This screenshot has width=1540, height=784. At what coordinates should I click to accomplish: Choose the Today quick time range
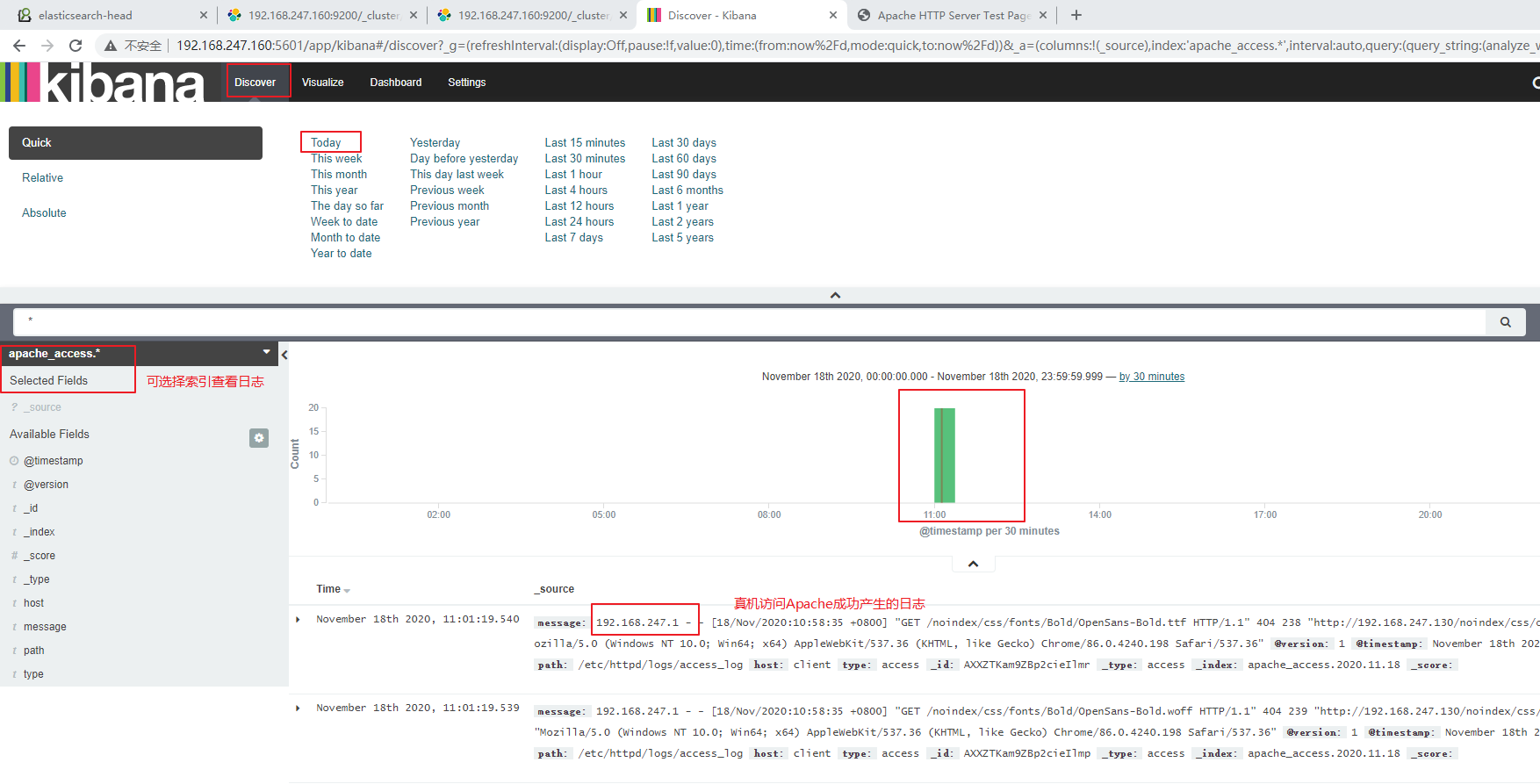326,143
